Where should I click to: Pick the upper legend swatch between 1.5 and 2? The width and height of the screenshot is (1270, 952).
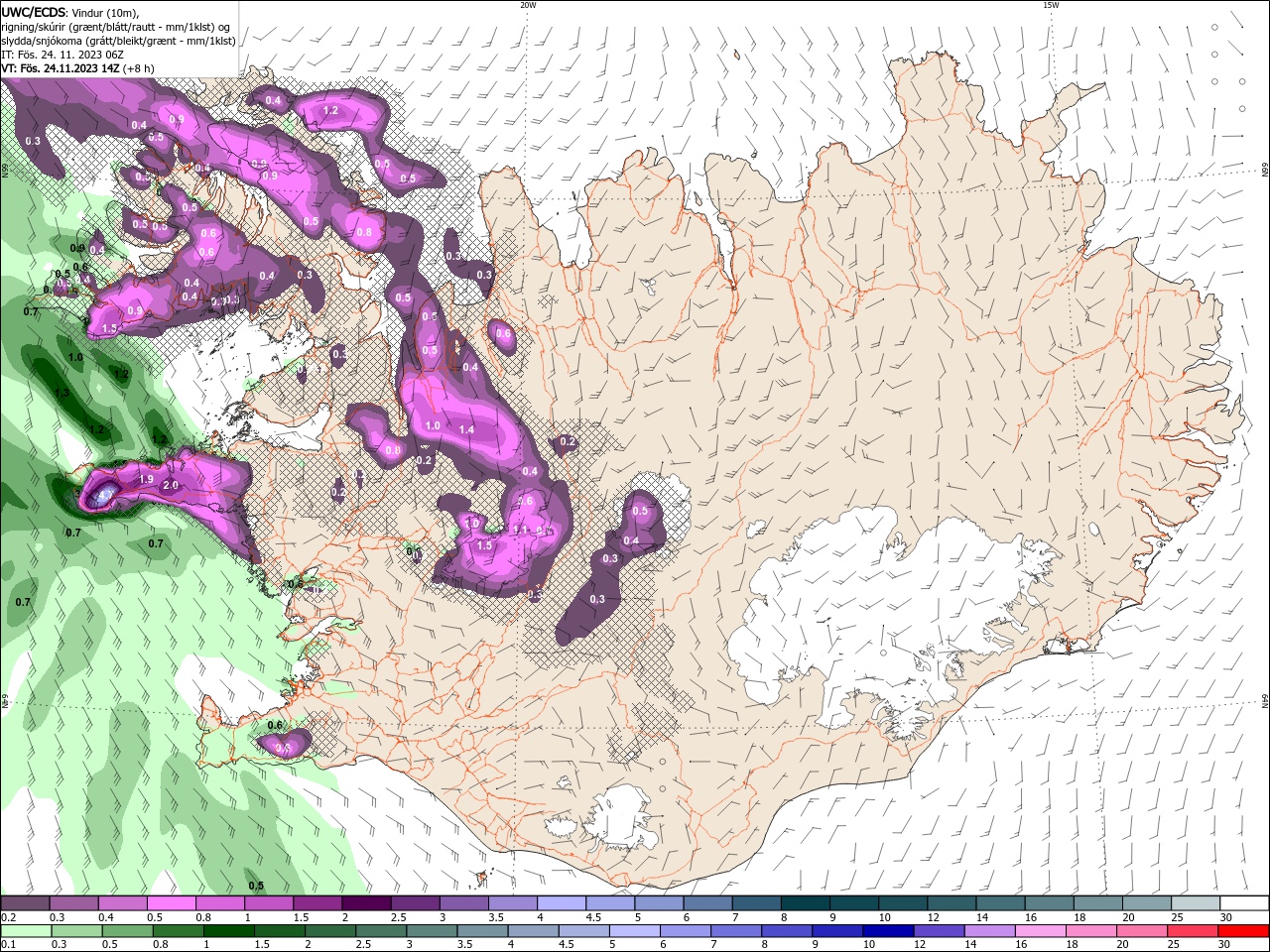pos(317,903)
